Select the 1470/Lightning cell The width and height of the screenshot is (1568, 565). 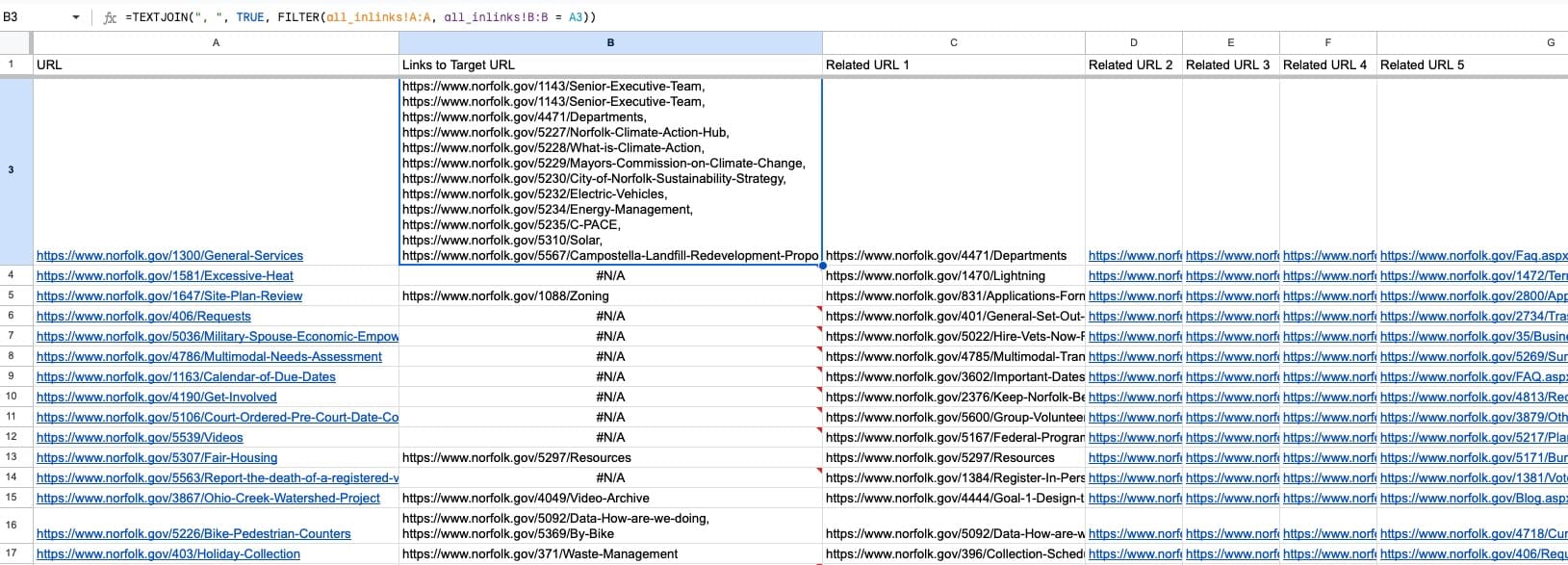(x=954, y=276)
